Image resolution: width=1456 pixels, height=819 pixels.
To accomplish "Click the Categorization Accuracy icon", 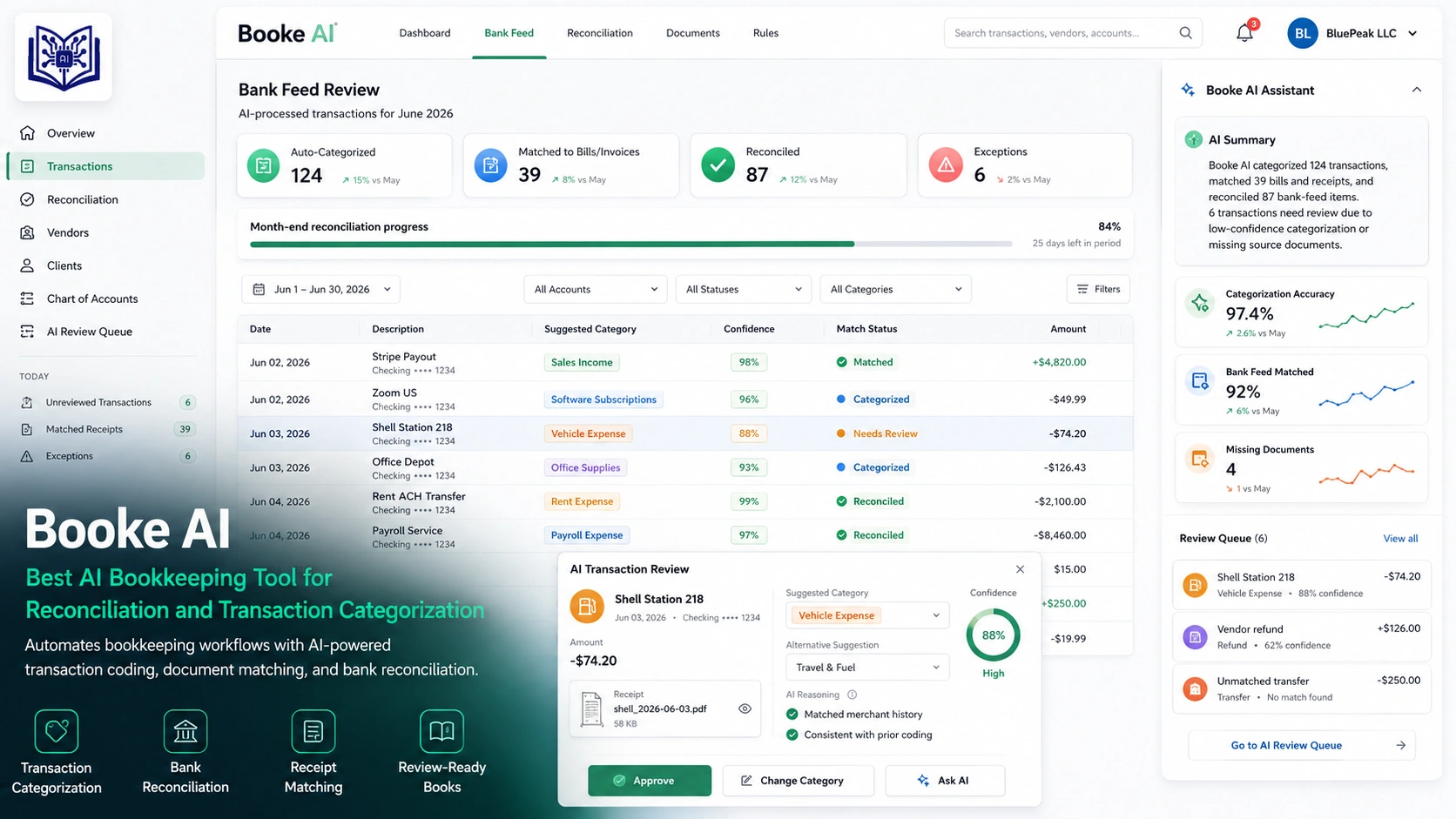I will pos(1200,303).
